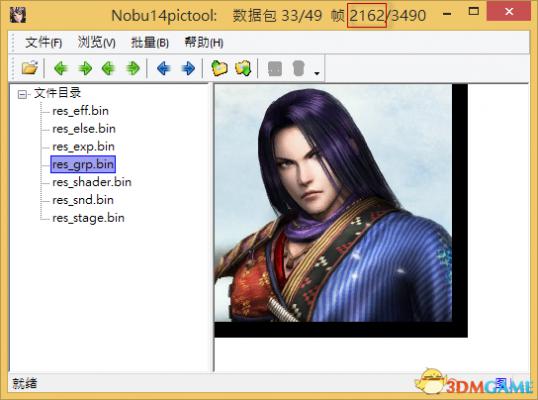Collapse the 文件目录 tree node
Screen dimensions: 538x400
pyautogui.click(x=22, y=94)
